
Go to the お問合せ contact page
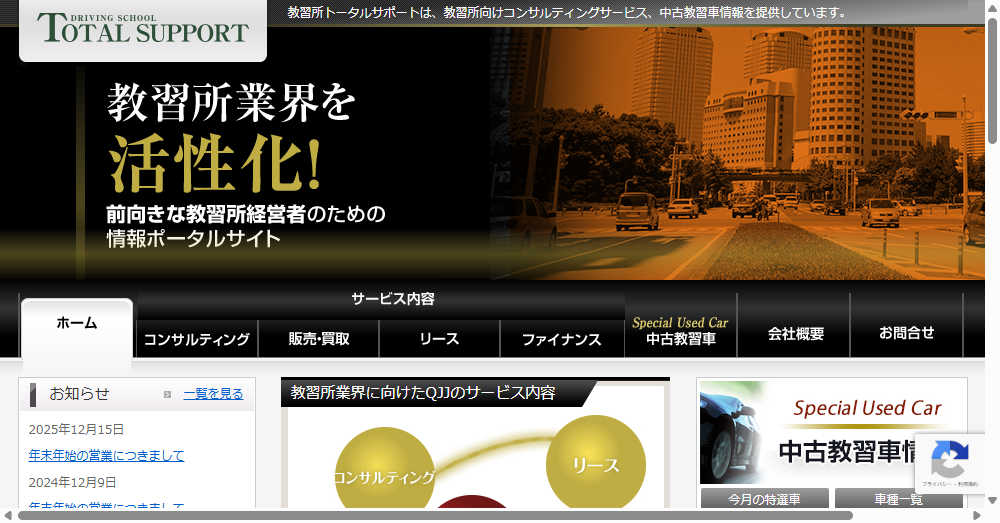(x=907, y=333)
